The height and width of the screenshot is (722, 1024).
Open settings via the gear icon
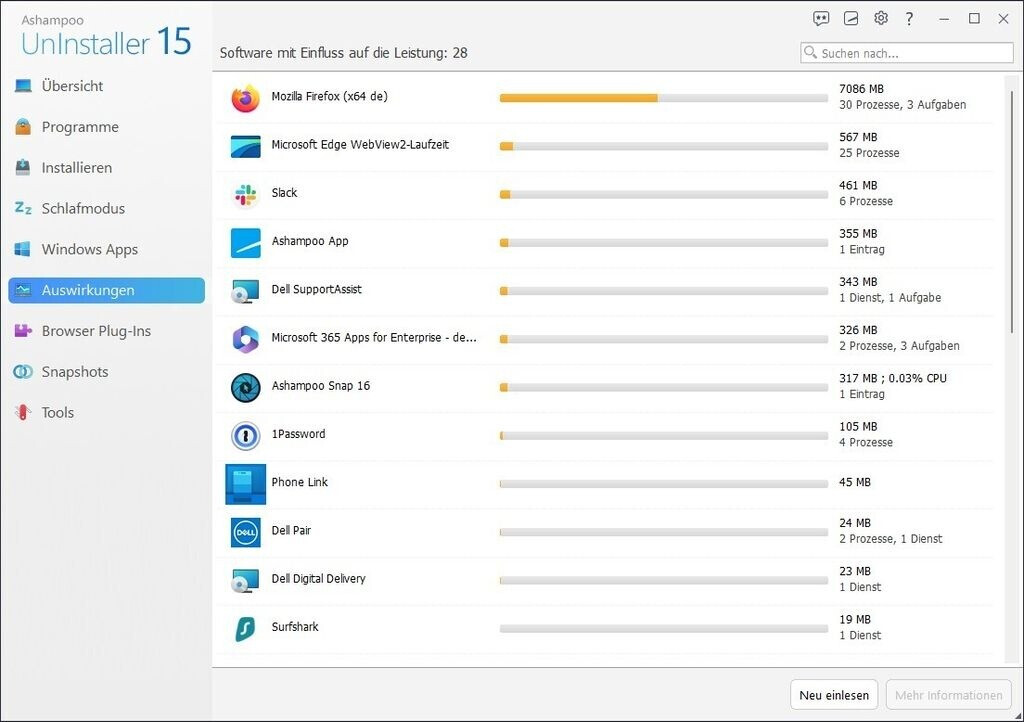point(881,19)
